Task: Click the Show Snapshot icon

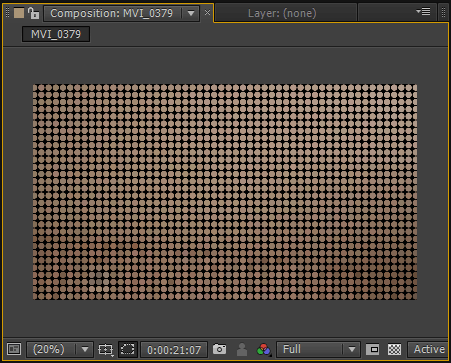Action: click(242, 350)
